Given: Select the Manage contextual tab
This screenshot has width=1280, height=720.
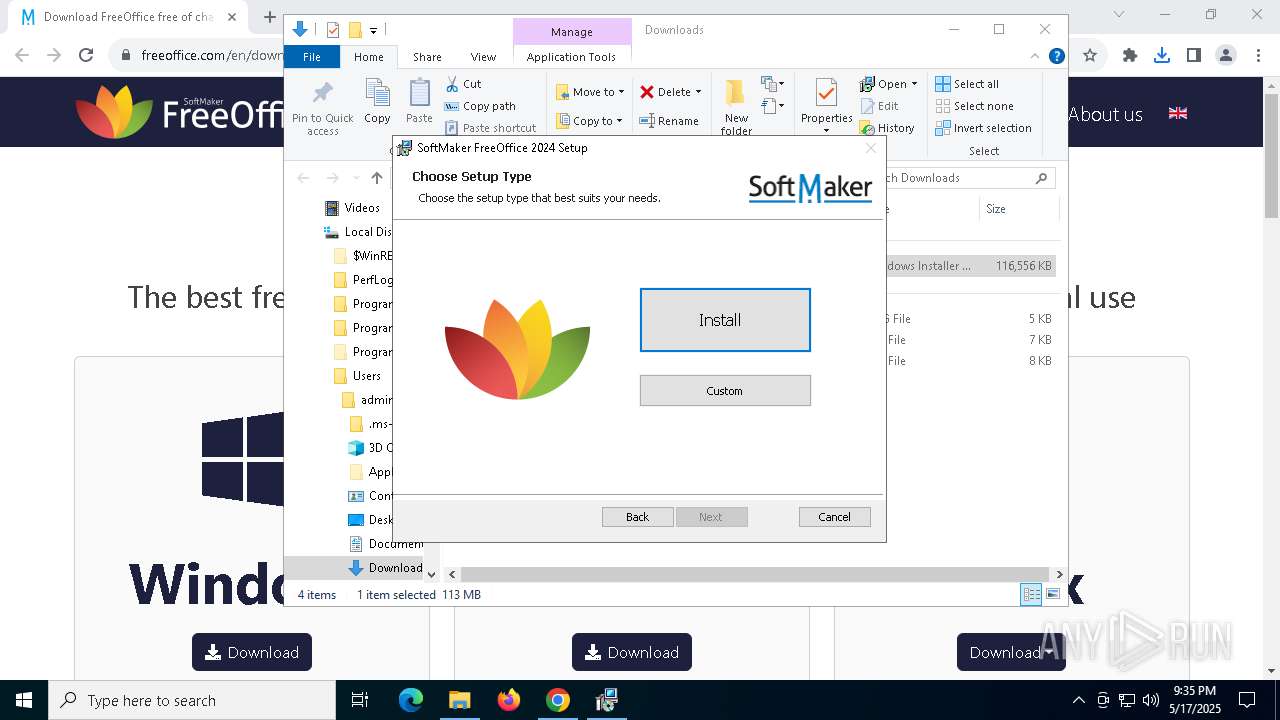Looking at the screenshot, I should (x=571, y=32).
